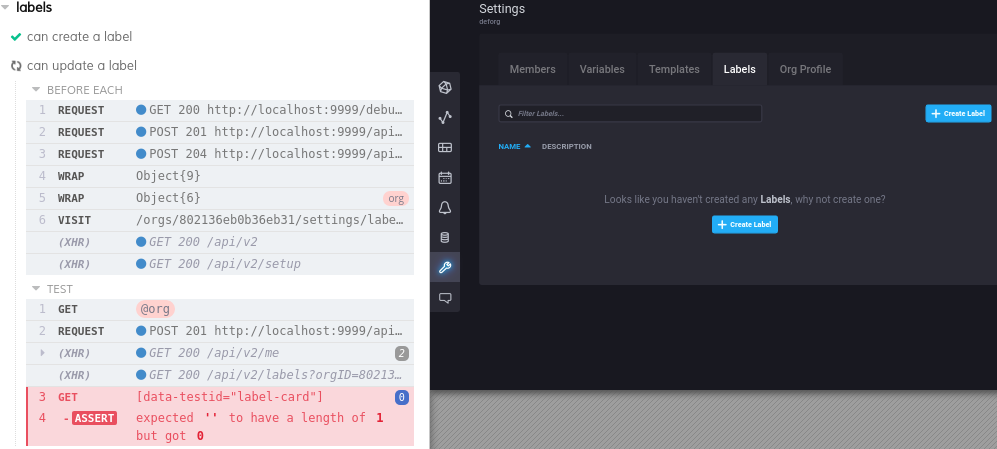Select the 'can update a label' test
This screenshot has height=449, width=997.
tap(81, 66)
